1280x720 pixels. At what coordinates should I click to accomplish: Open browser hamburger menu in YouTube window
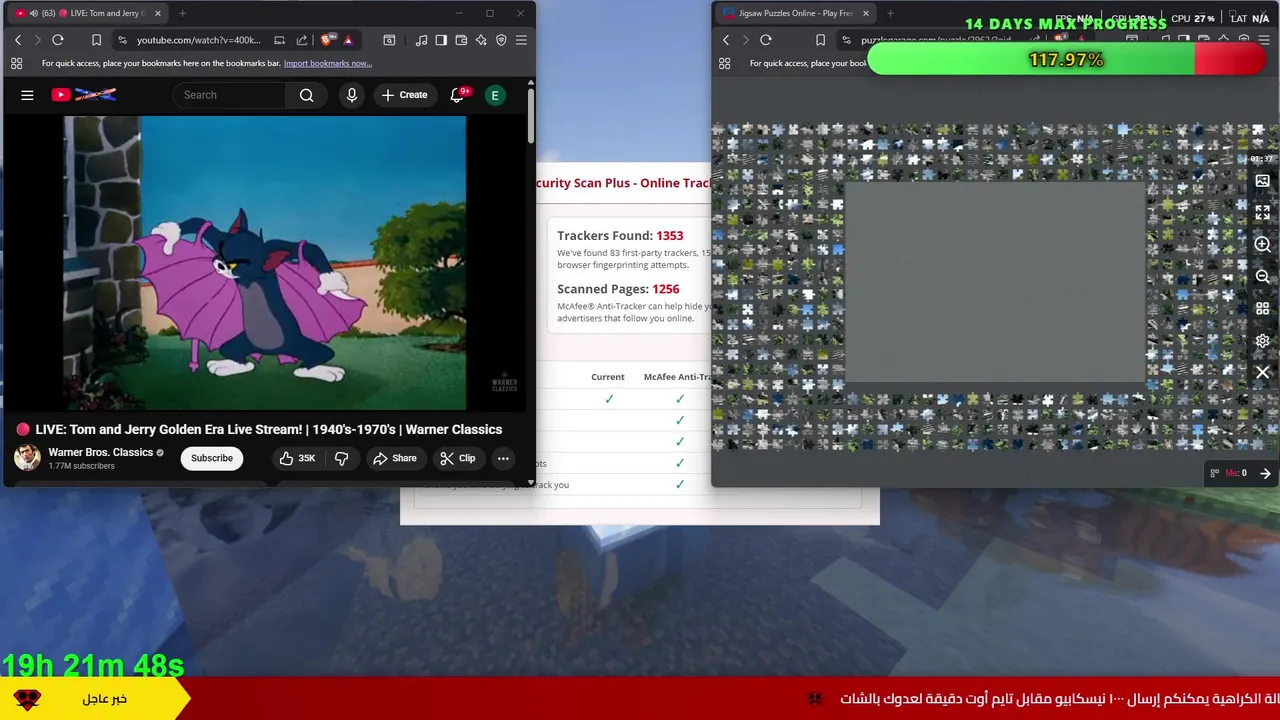521,40
